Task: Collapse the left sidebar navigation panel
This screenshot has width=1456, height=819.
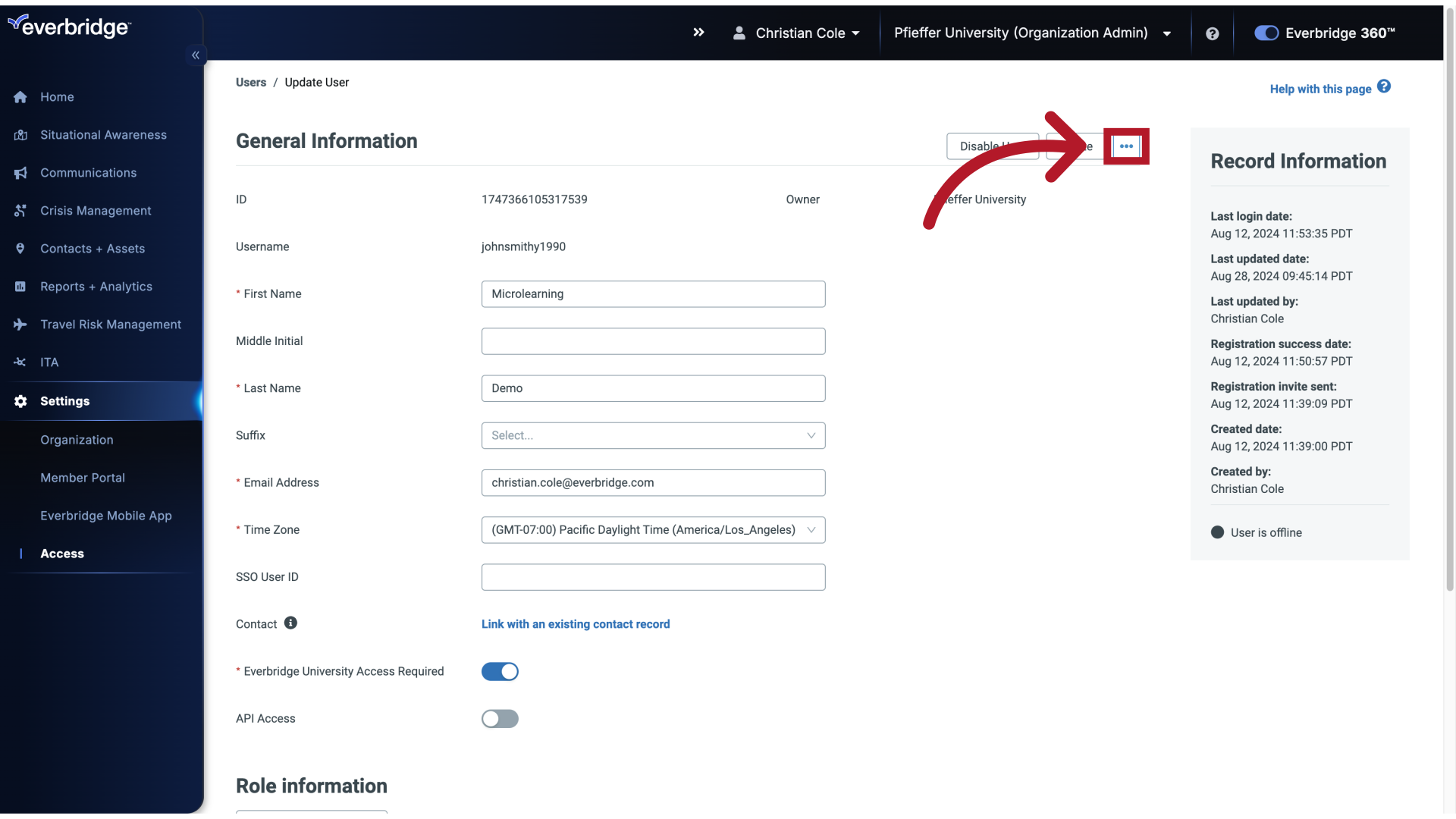Action: (196, 56)
